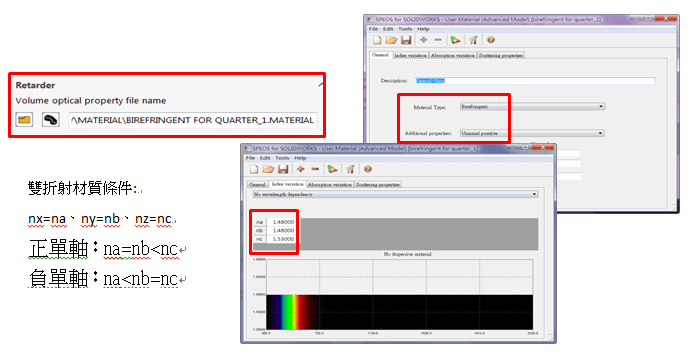Click the nc value field 1.53000
Viewport: 690px width, 360px height.
[283, 239]
